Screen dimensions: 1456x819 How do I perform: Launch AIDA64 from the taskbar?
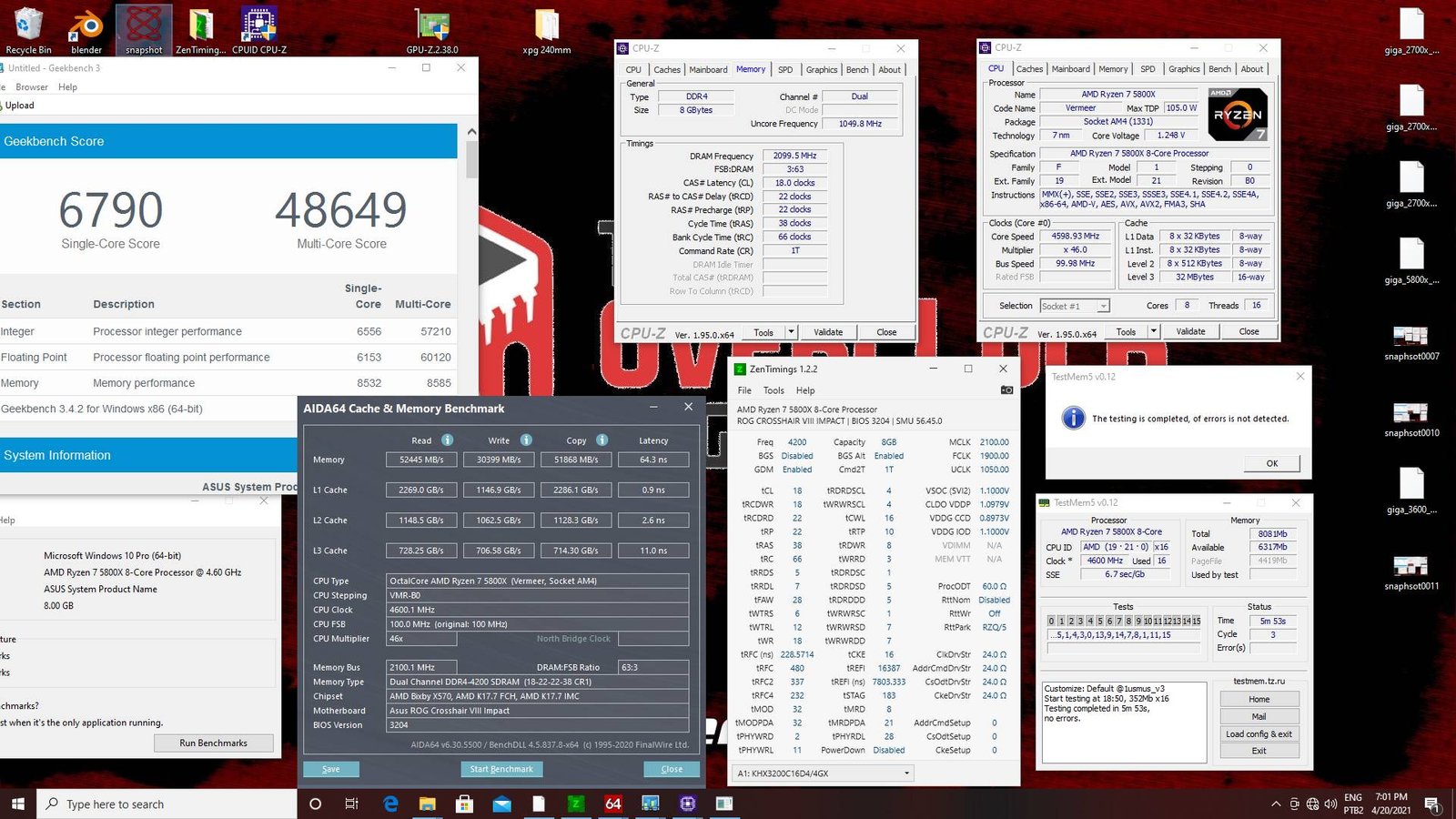[x=613, y=804]
